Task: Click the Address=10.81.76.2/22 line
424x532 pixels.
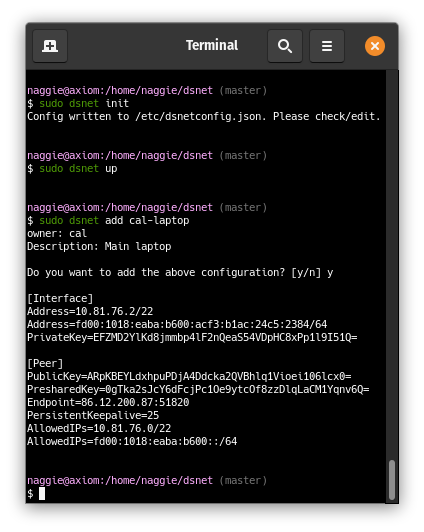Action: 90,311
